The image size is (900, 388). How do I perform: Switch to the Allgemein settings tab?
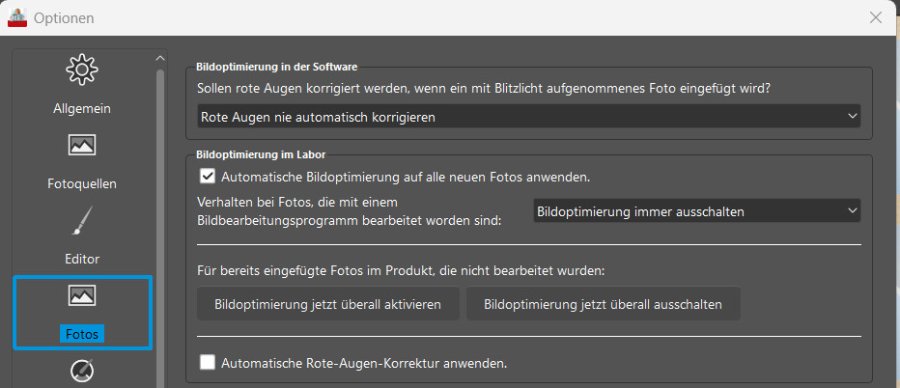click(82, 108)
